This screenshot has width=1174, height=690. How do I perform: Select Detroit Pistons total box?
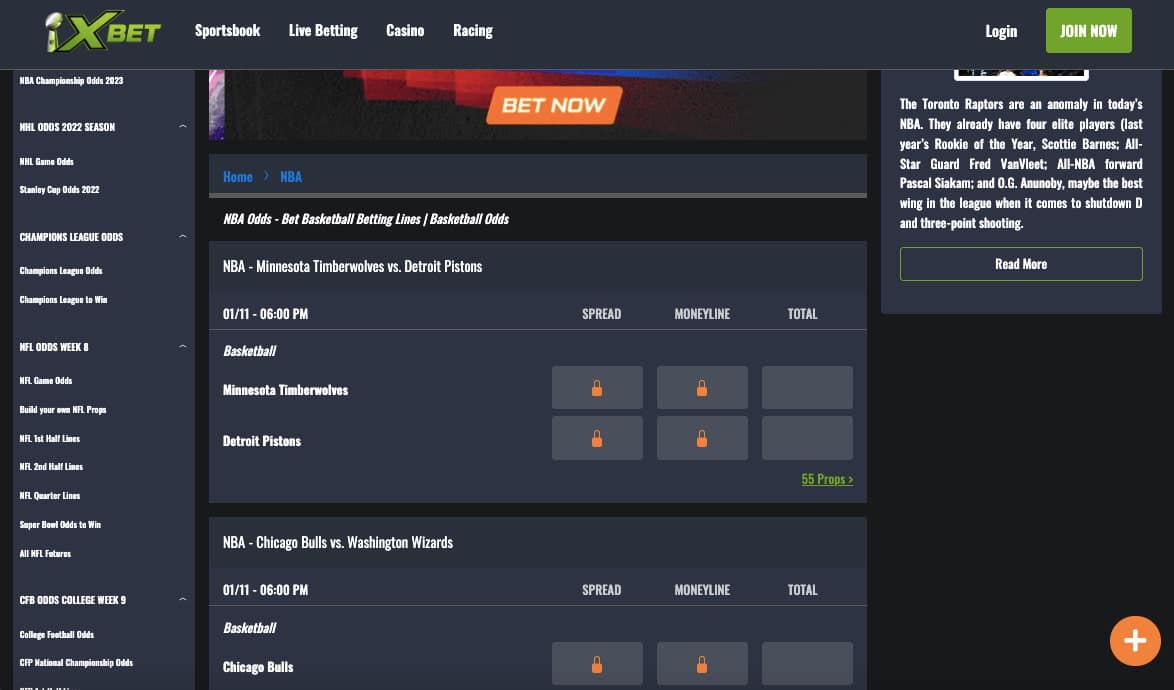pyautogui.click(x=807, y=439)
